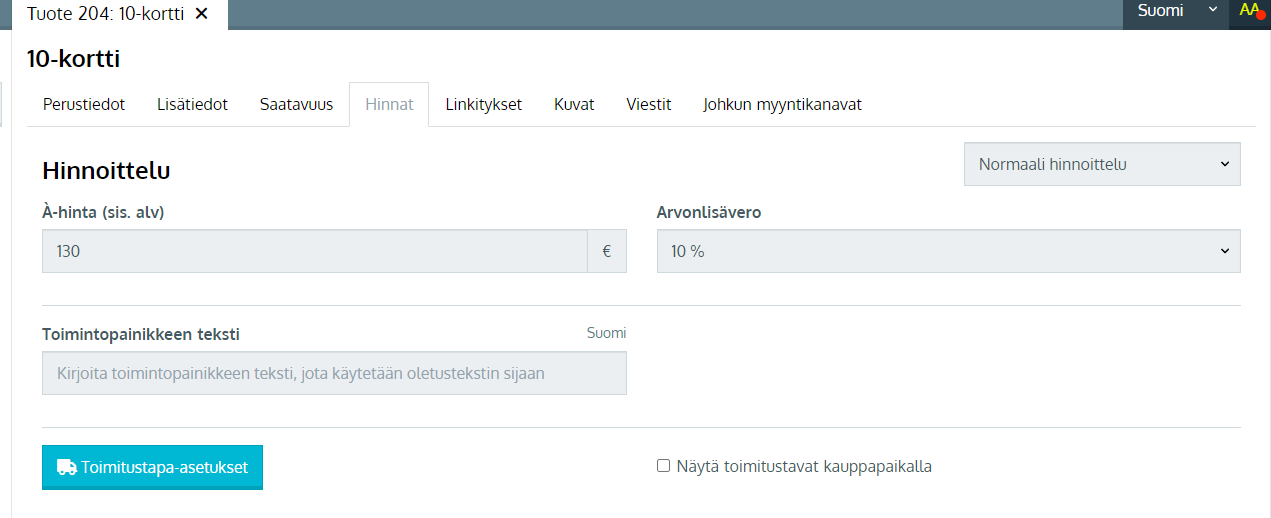Image resolution: width=1271 pixels, height=518 pixels.
Task: Open the Lisätiedot tab
Action: coord(192,104)
